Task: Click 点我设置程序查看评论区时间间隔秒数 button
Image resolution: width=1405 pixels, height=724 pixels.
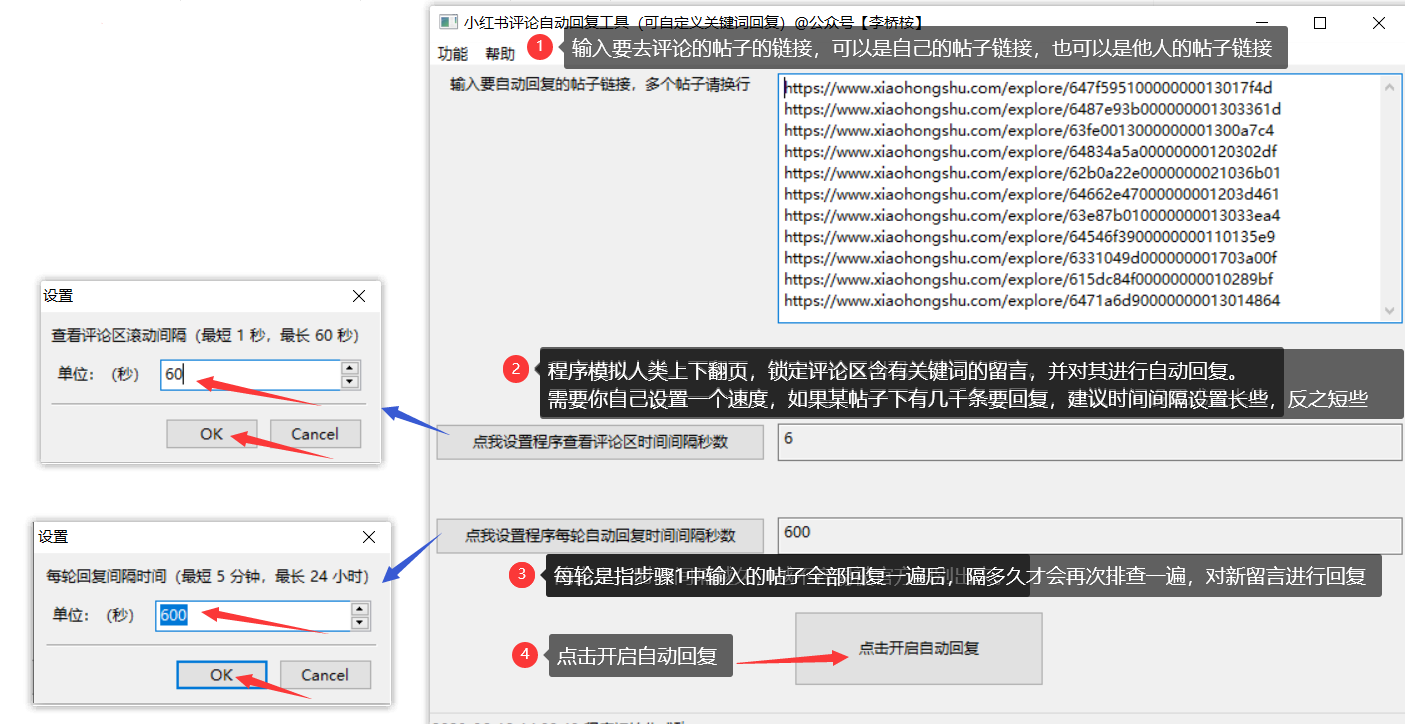Action: 600,442
